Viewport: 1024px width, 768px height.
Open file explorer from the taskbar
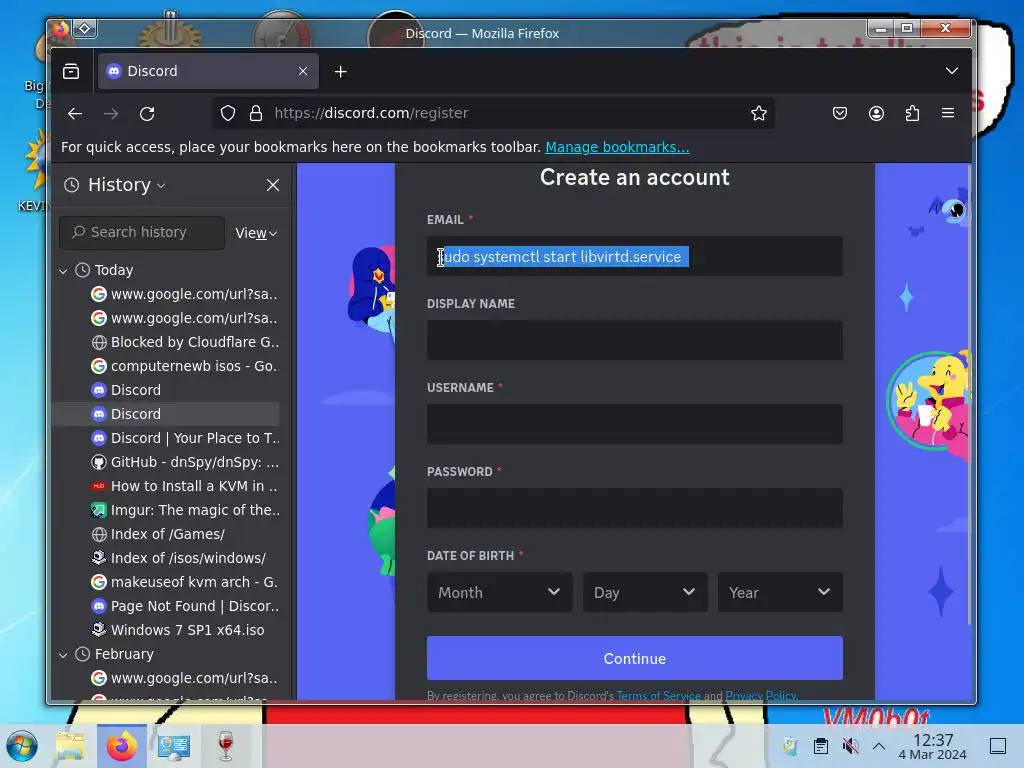(70, 746)
